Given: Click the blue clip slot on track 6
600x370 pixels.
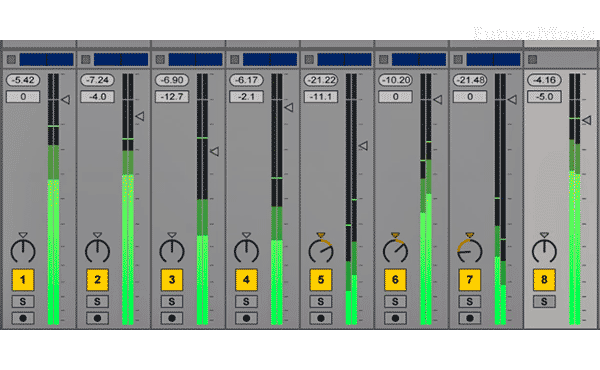Looking at the screenshot, I should click(x=419, y=59).
